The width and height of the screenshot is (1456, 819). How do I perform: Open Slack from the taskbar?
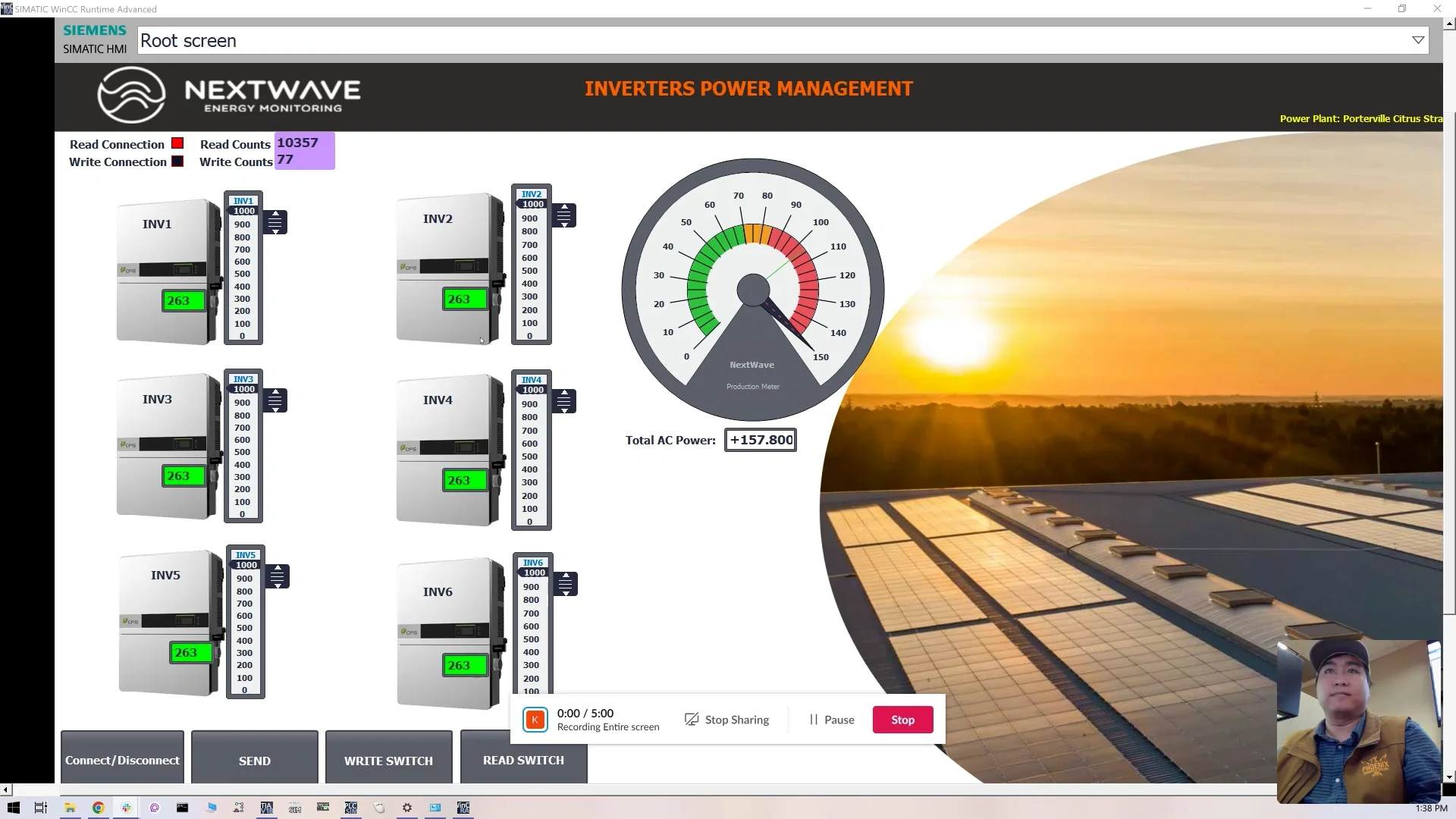tap(126, 808)
